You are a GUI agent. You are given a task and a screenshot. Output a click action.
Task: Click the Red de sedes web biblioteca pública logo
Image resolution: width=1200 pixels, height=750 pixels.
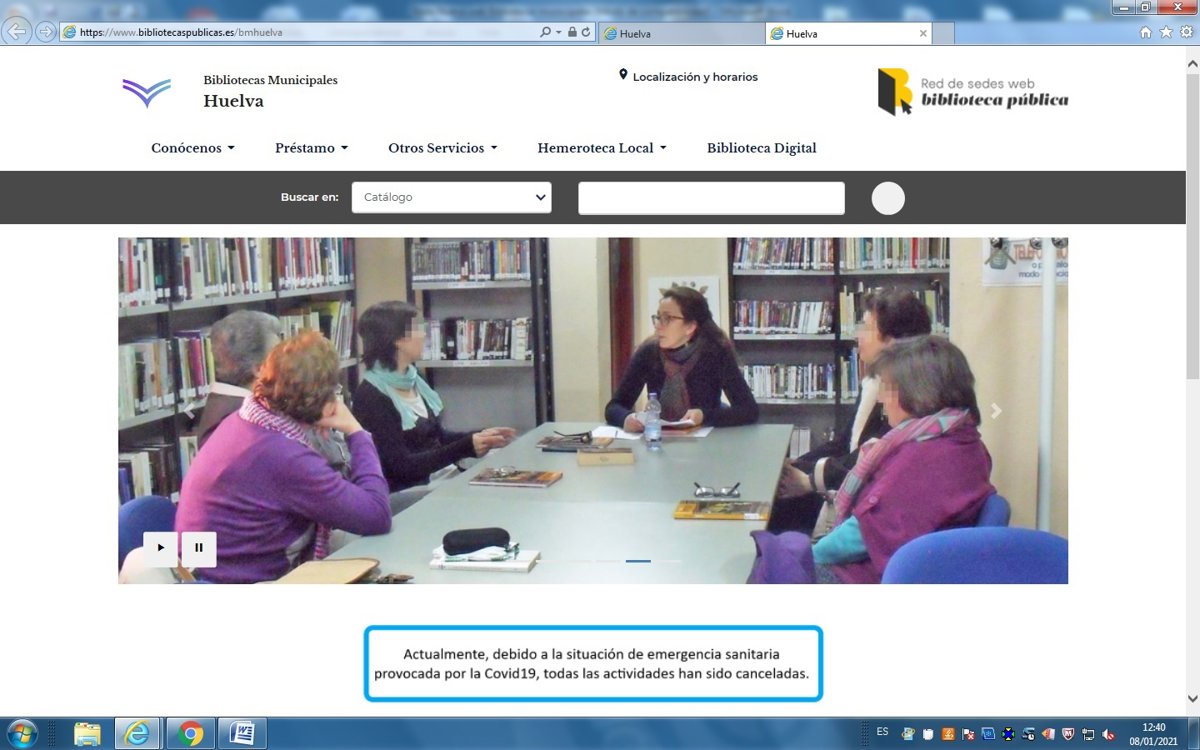pyautogui.click(x=972, y=92)
